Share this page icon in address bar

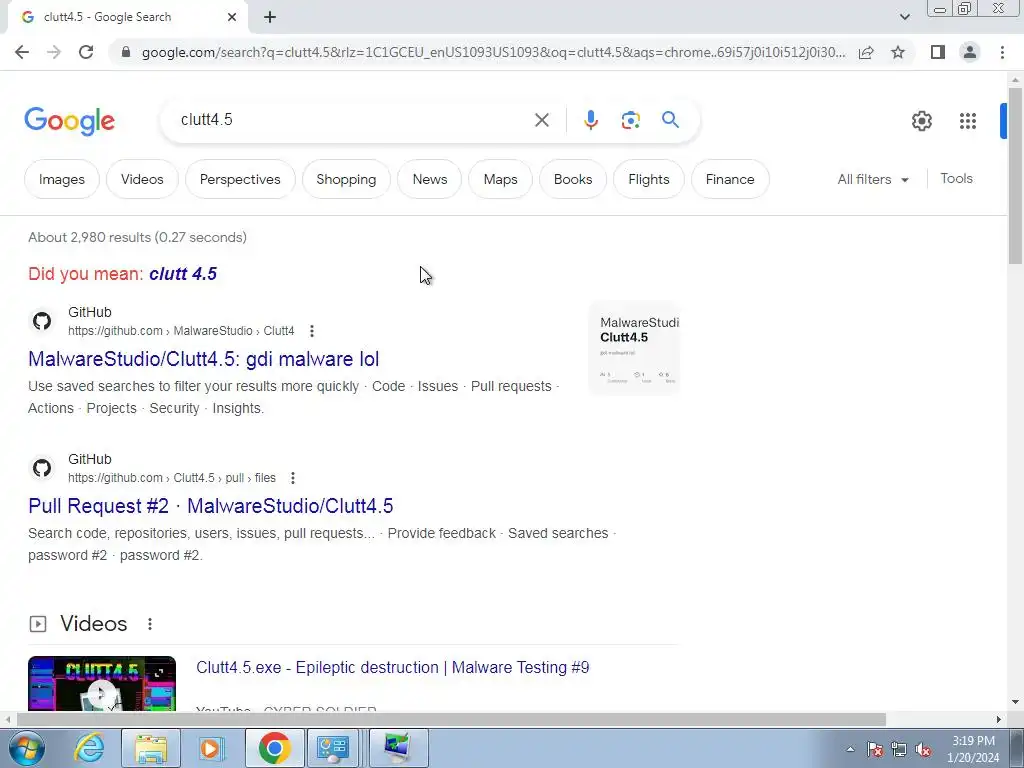(x=866, y=52)
